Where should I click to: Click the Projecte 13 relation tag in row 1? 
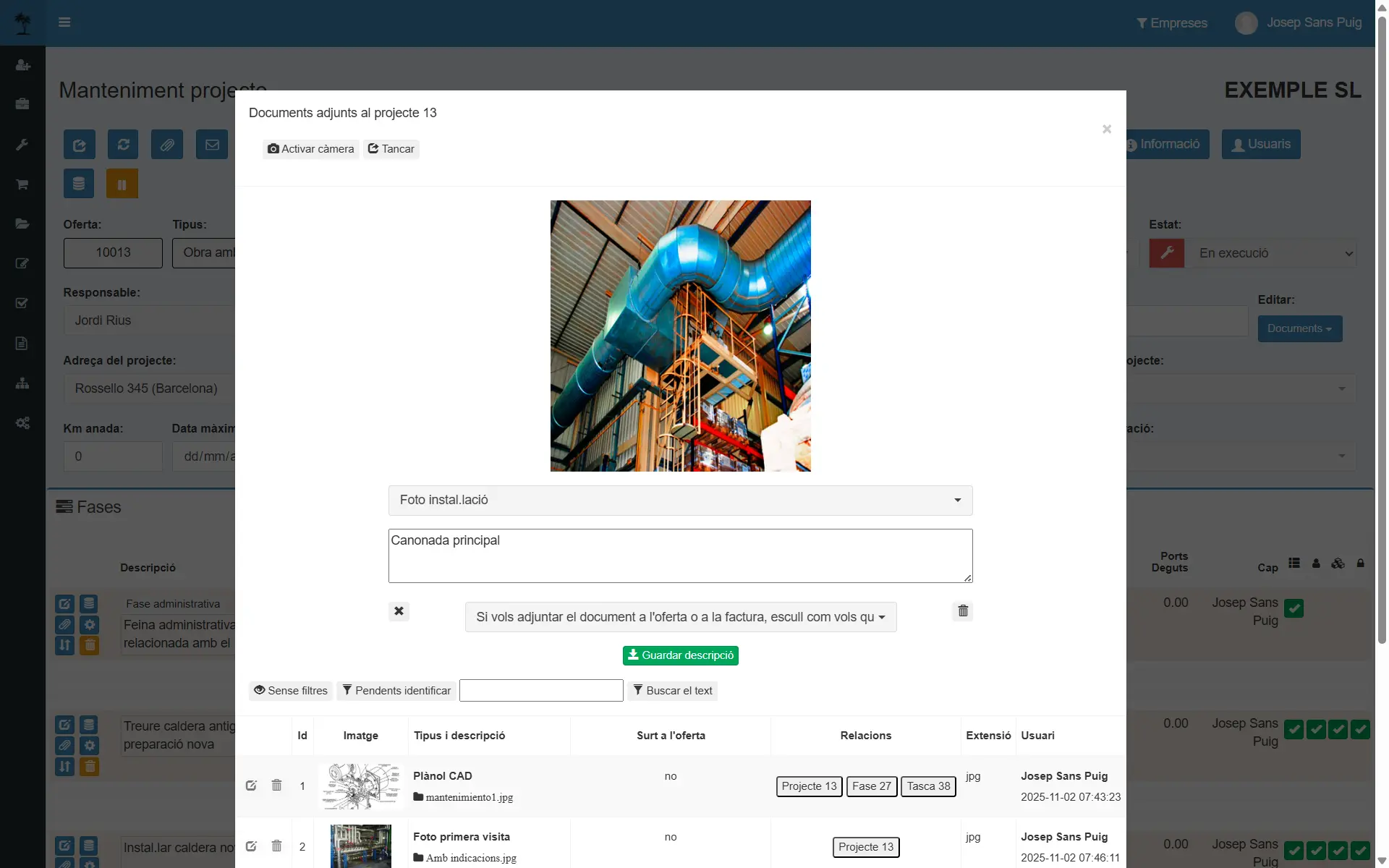pos(809,786)
